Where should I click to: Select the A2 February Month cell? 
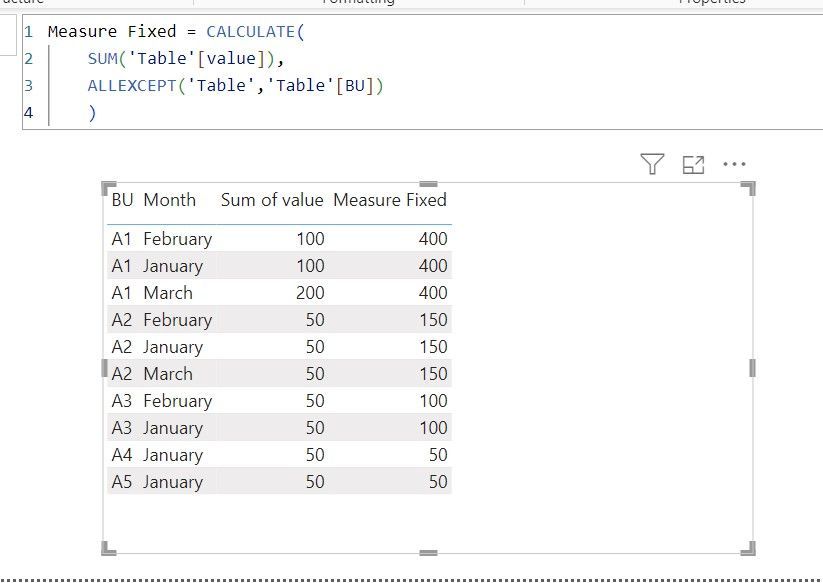coord(178,320)
